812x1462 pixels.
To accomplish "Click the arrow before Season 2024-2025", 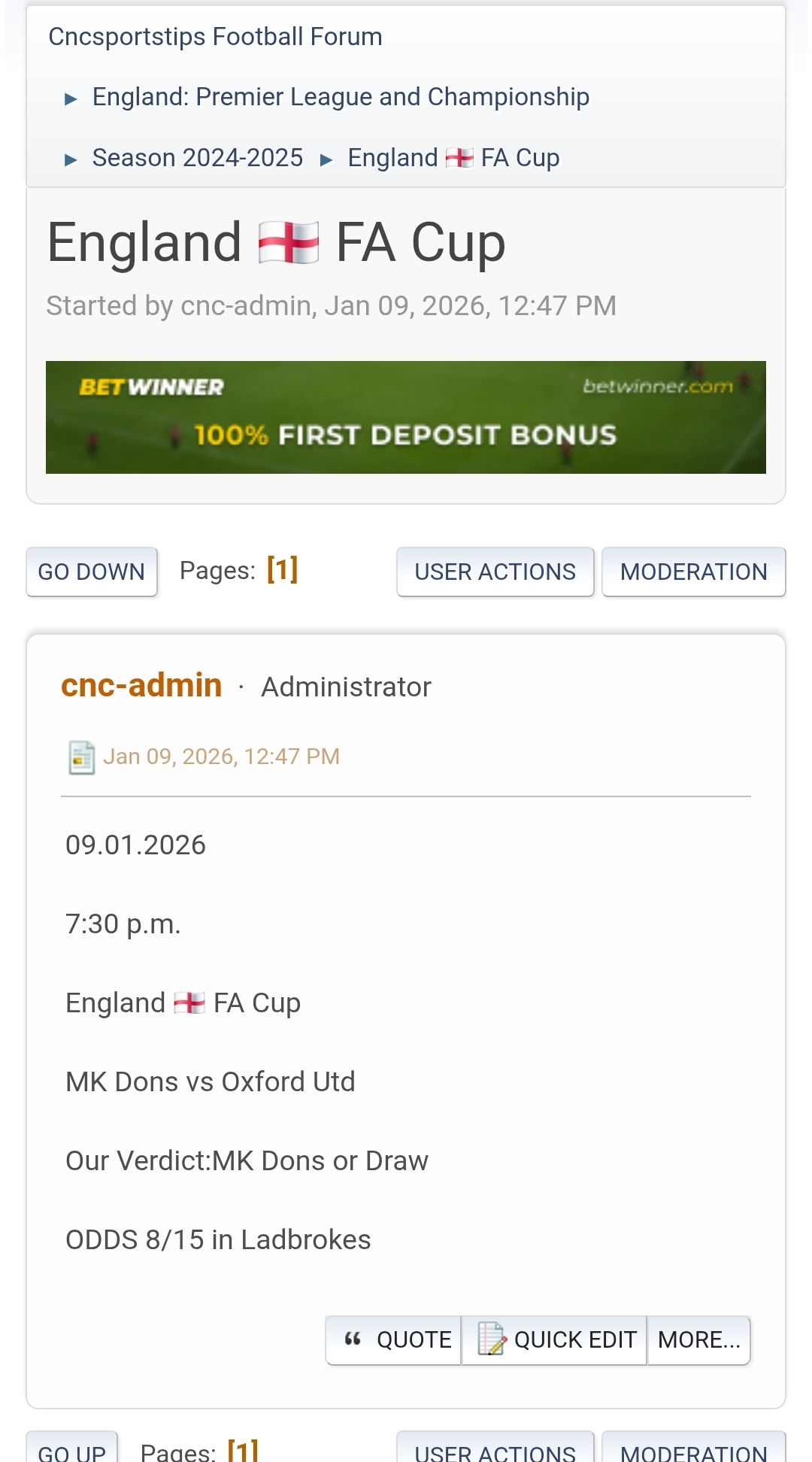I will tap(71, 159).
